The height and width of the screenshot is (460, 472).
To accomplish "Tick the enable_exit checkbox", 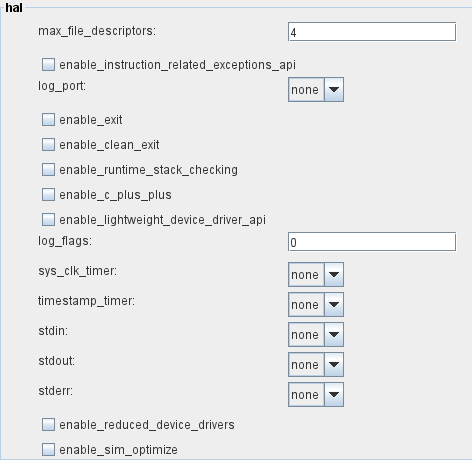I will pyautogui.click(x=48, y=119).
